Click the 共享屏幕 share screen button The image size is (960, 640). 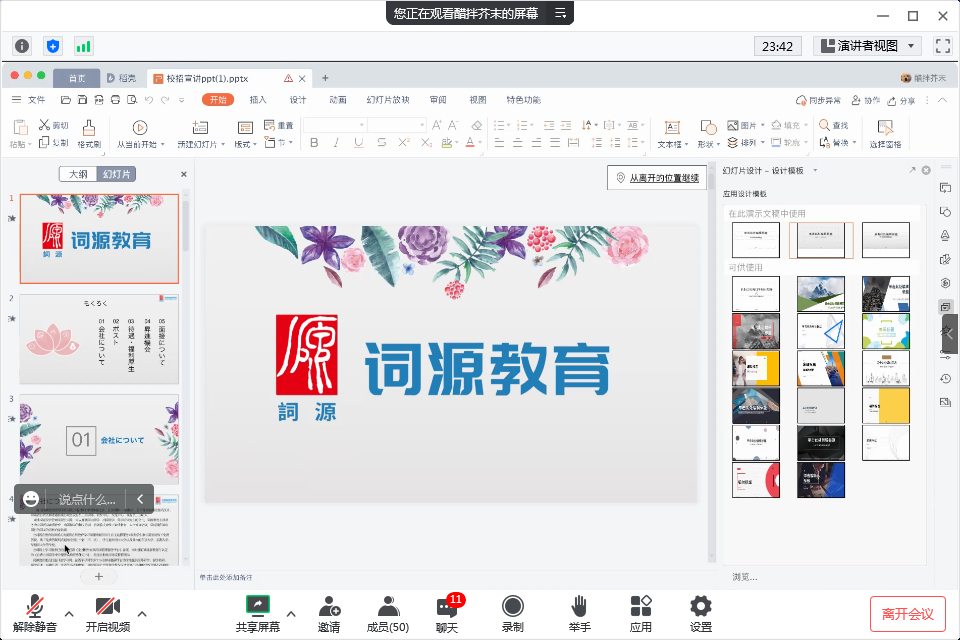(257, 612)
